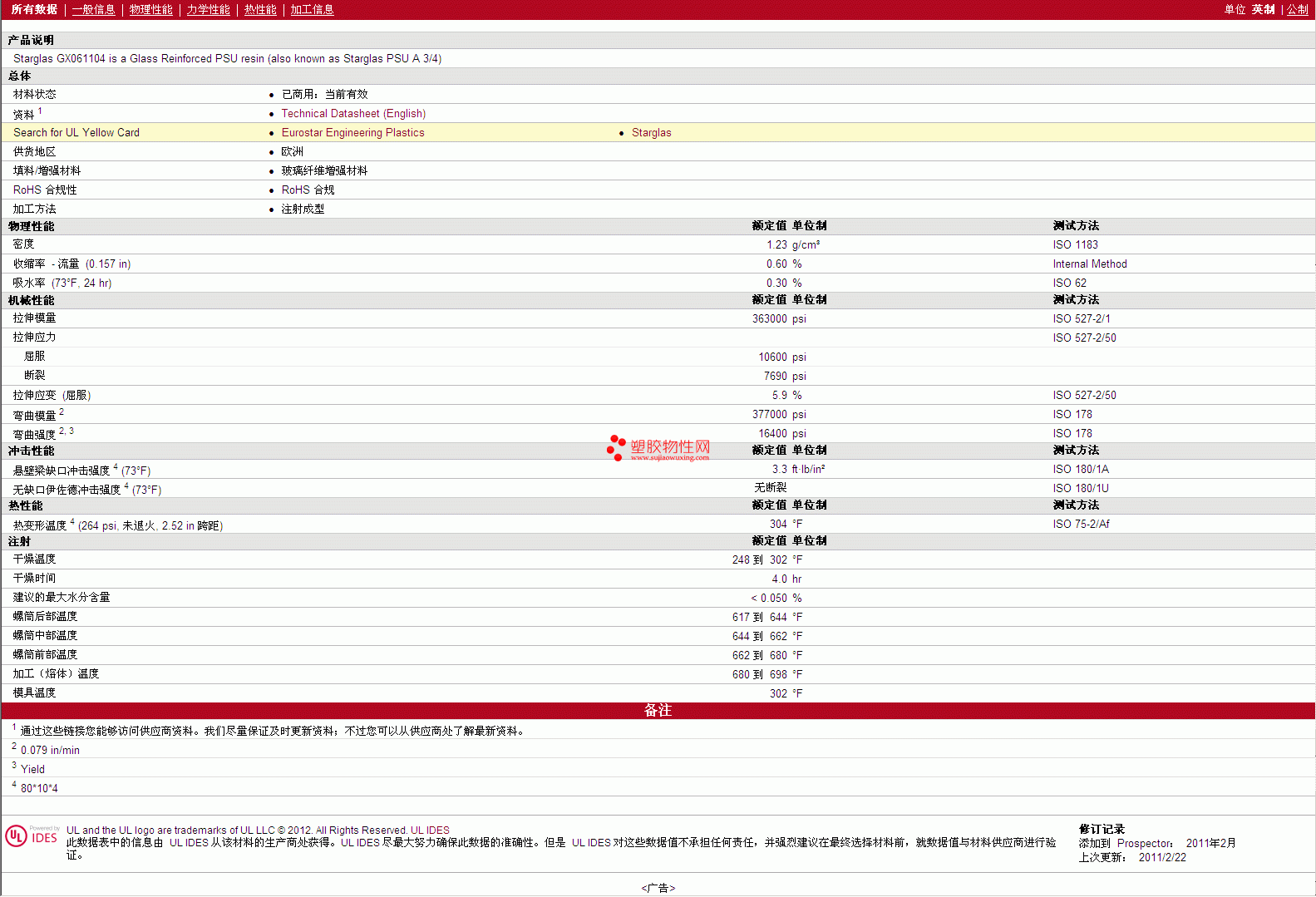This screenshot has width=1316, height=897.
Task: Click the RoHS 合规 value
Action: pyautogui.click(x=308, y=190)
